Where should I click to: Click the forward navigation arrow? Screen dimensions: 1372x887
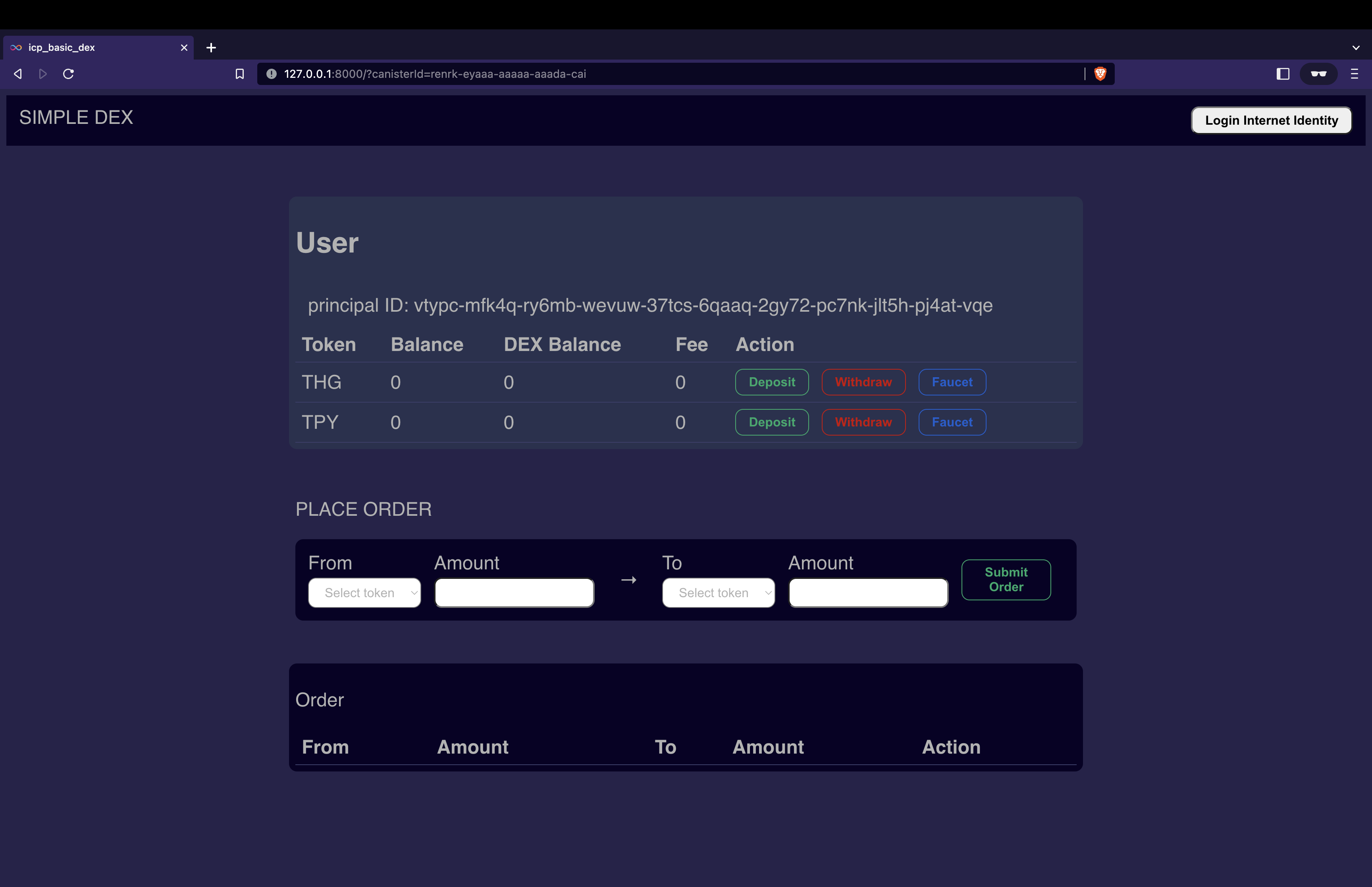42,74
